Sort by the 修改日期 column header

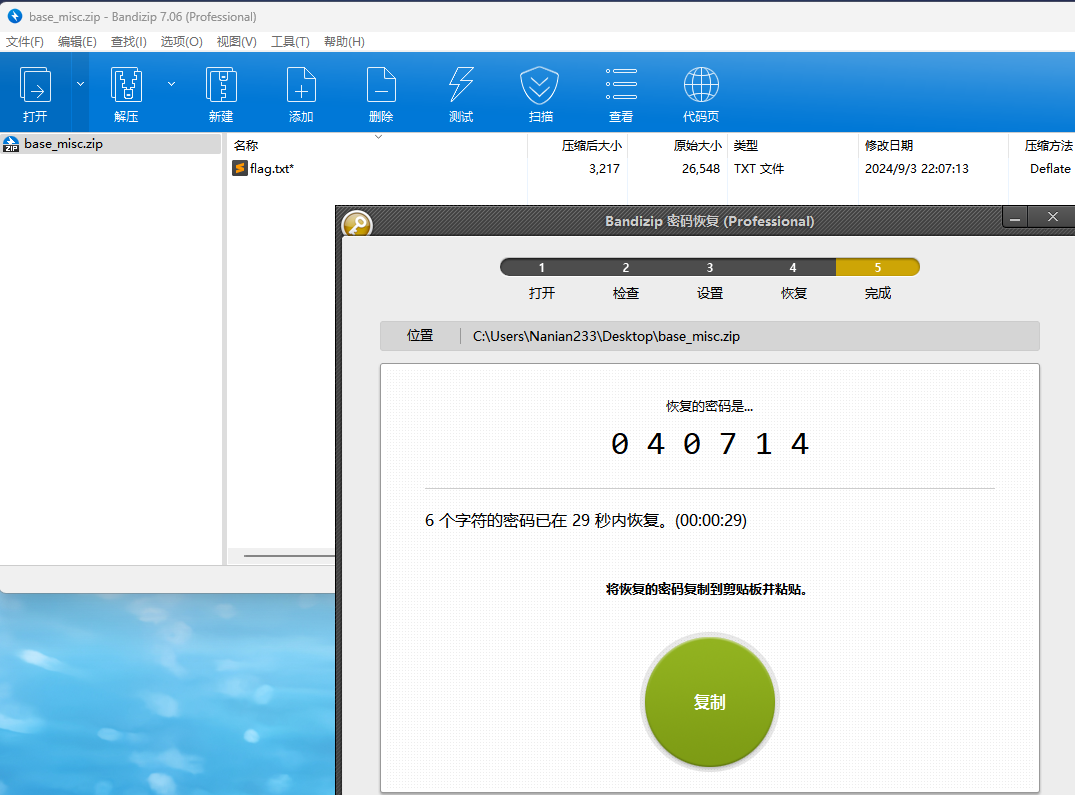tap(934, 145)
